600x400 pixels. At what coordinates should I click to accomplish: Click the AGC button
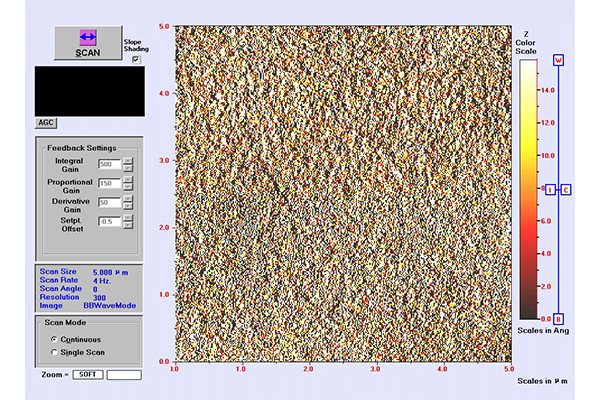click(x=46, y=123)
